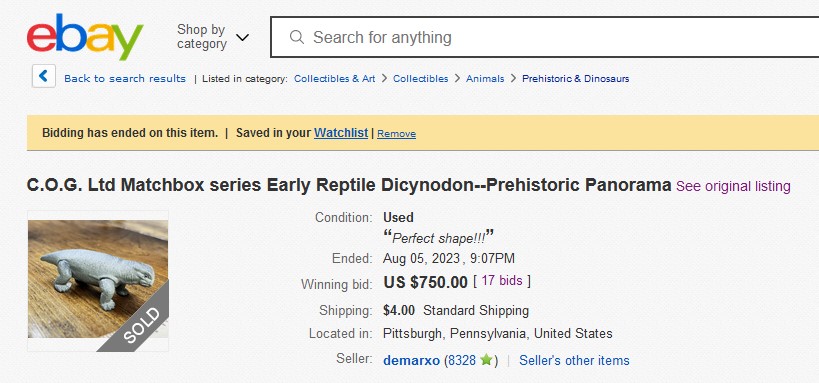Click the 8328 feedback score

point(462,361)
